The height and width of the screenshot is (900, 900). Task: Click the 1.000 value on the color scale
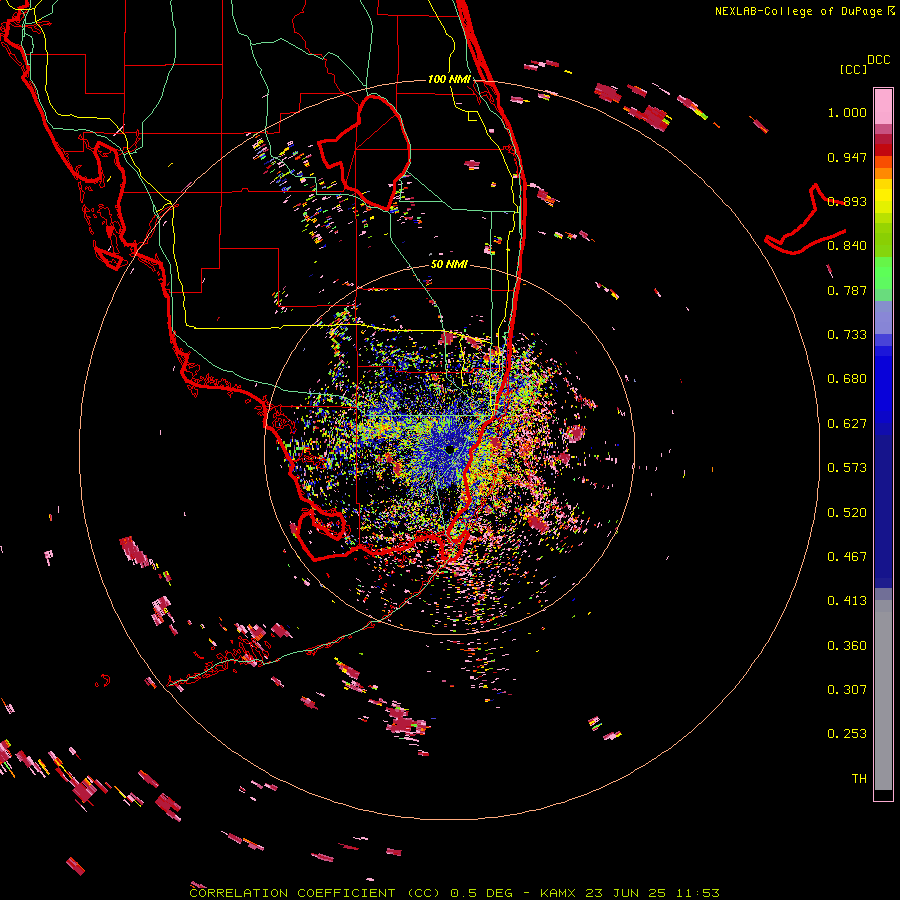click(x=847, y=112)
